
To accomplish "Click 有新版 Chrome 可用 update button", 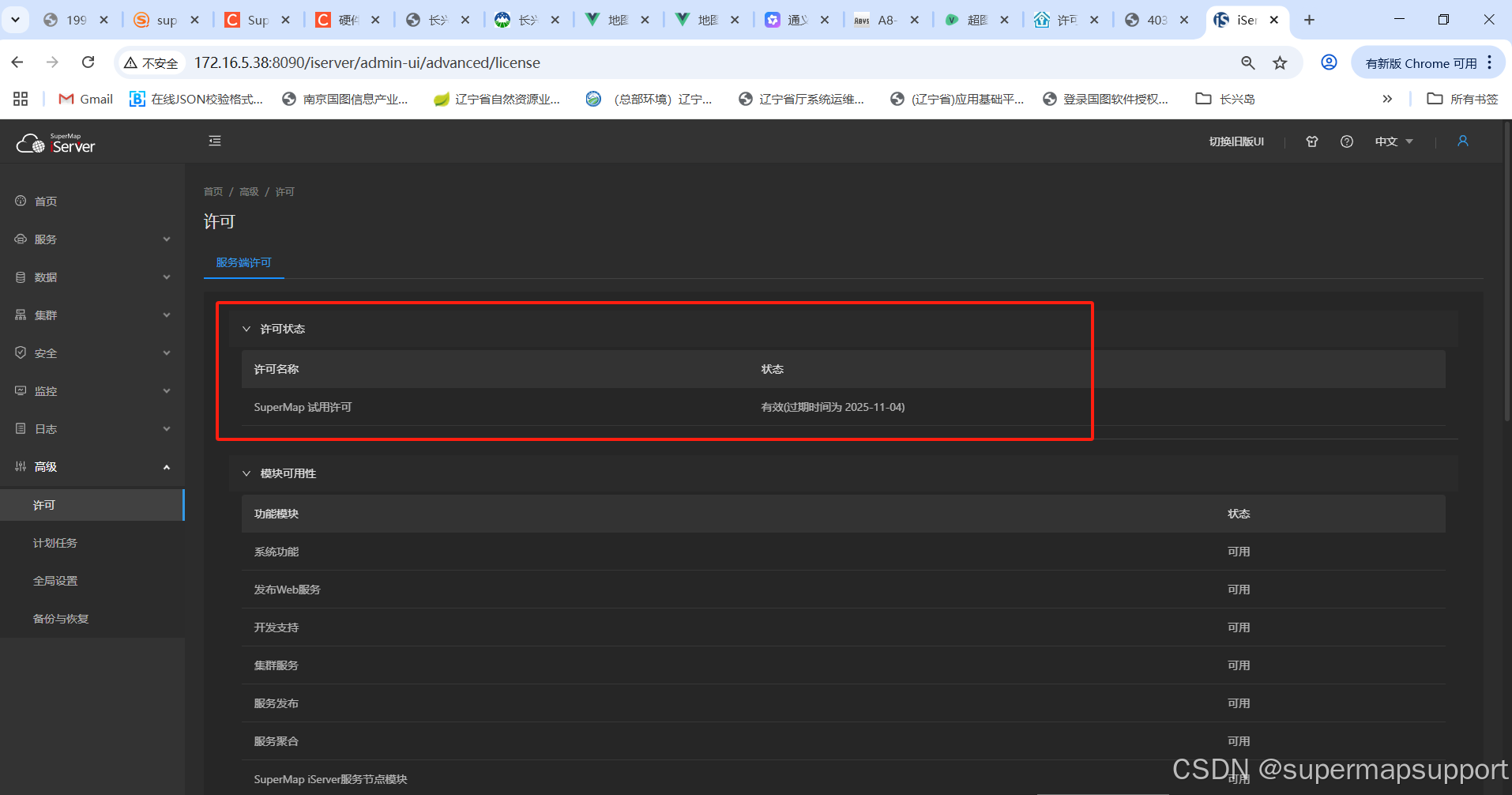I will click(1421, 63).
